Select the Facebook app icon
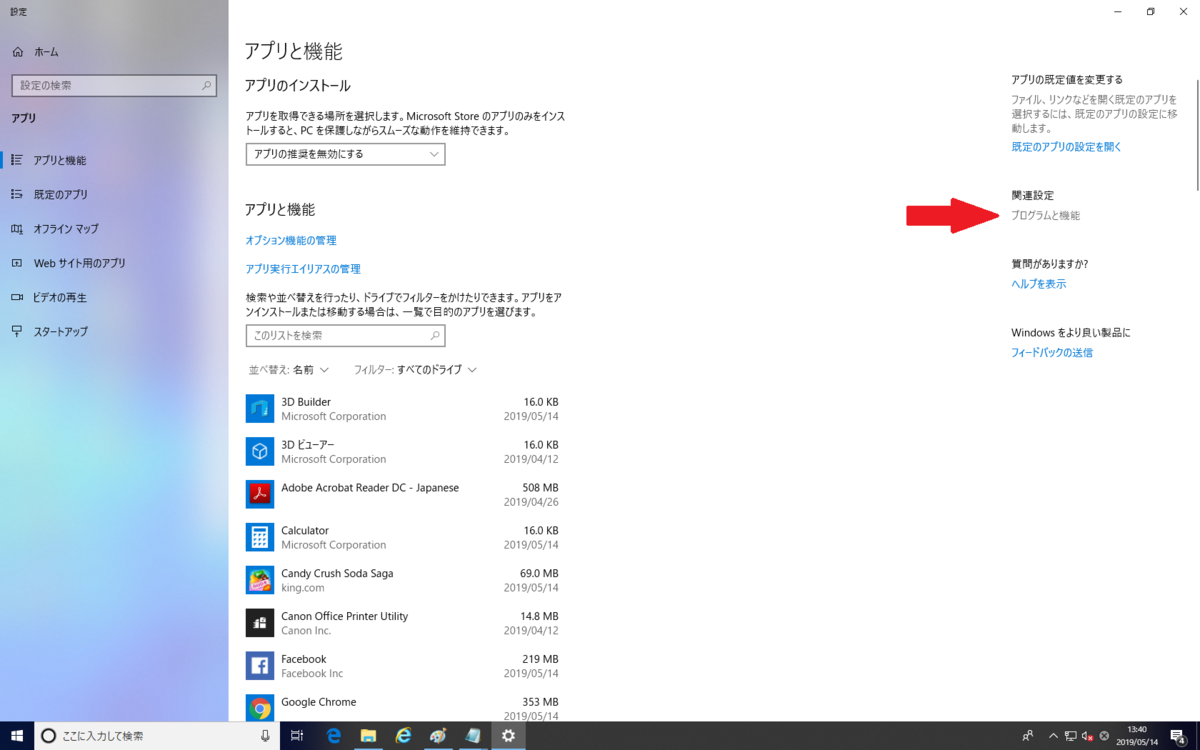Viewport: 1200px width, 750px height. (260, 666)
